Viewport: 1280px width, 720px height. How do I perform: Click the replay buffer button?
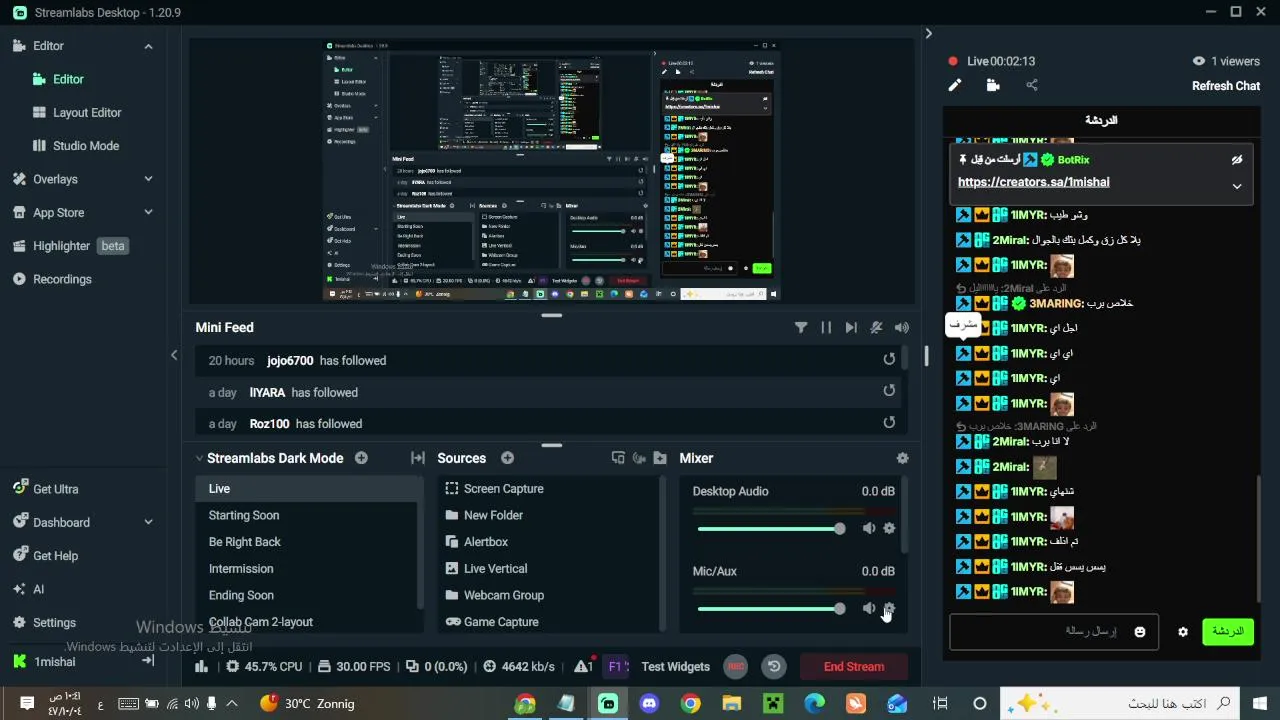click(773, 666)
